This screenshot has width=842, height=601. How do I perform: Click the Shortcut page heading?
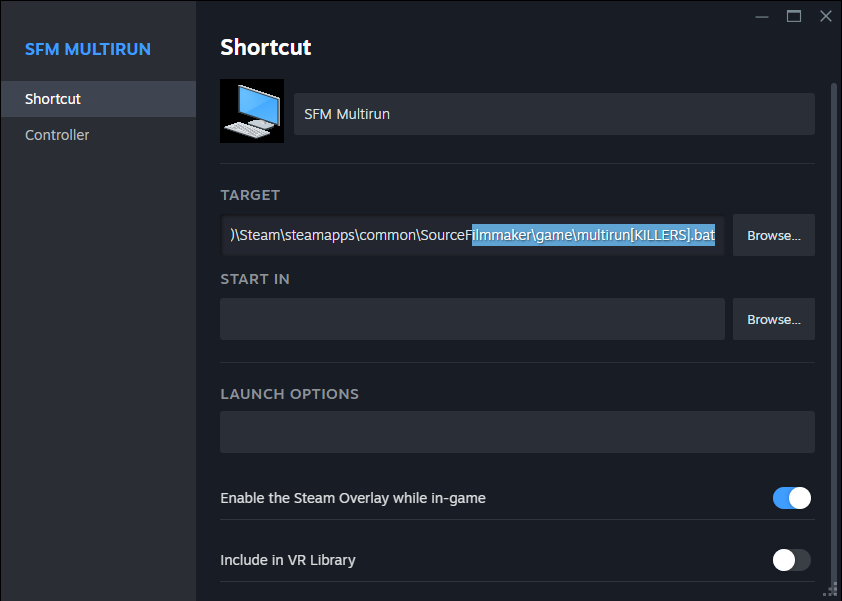pyautogui.click(x=266, y=47)
